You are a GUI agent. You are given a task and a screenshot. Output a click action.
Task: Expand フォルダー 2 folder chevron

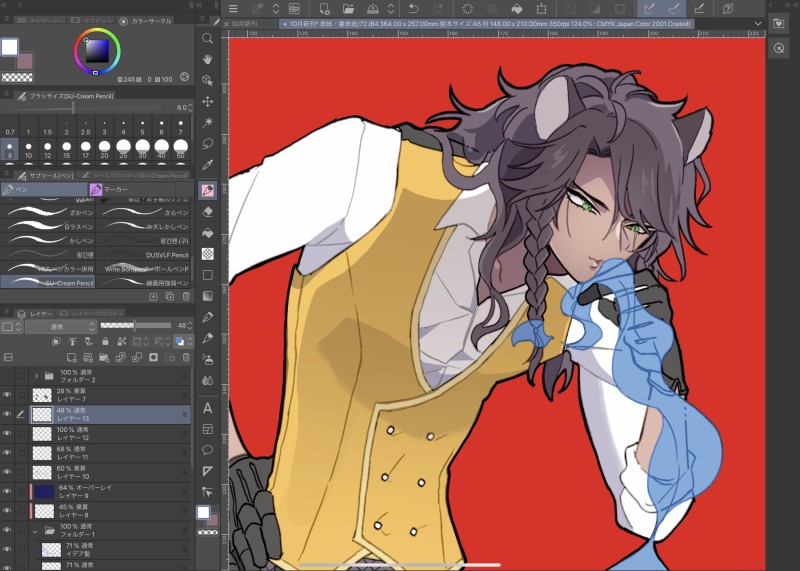(x=36, y=376)
